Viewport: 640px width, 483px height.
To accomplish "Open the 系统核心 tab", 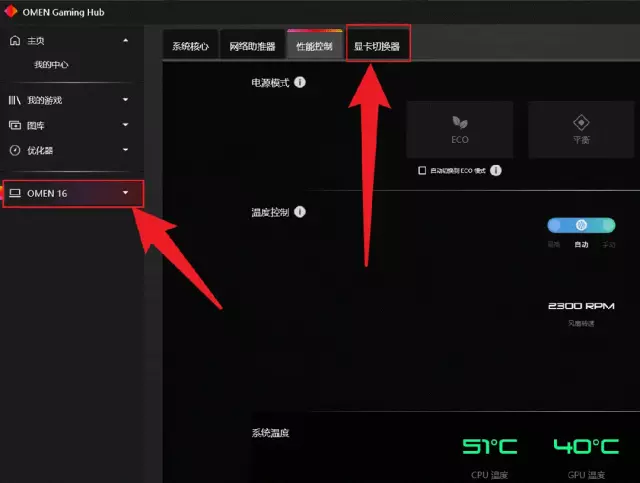I will click(x=190, y=45).
